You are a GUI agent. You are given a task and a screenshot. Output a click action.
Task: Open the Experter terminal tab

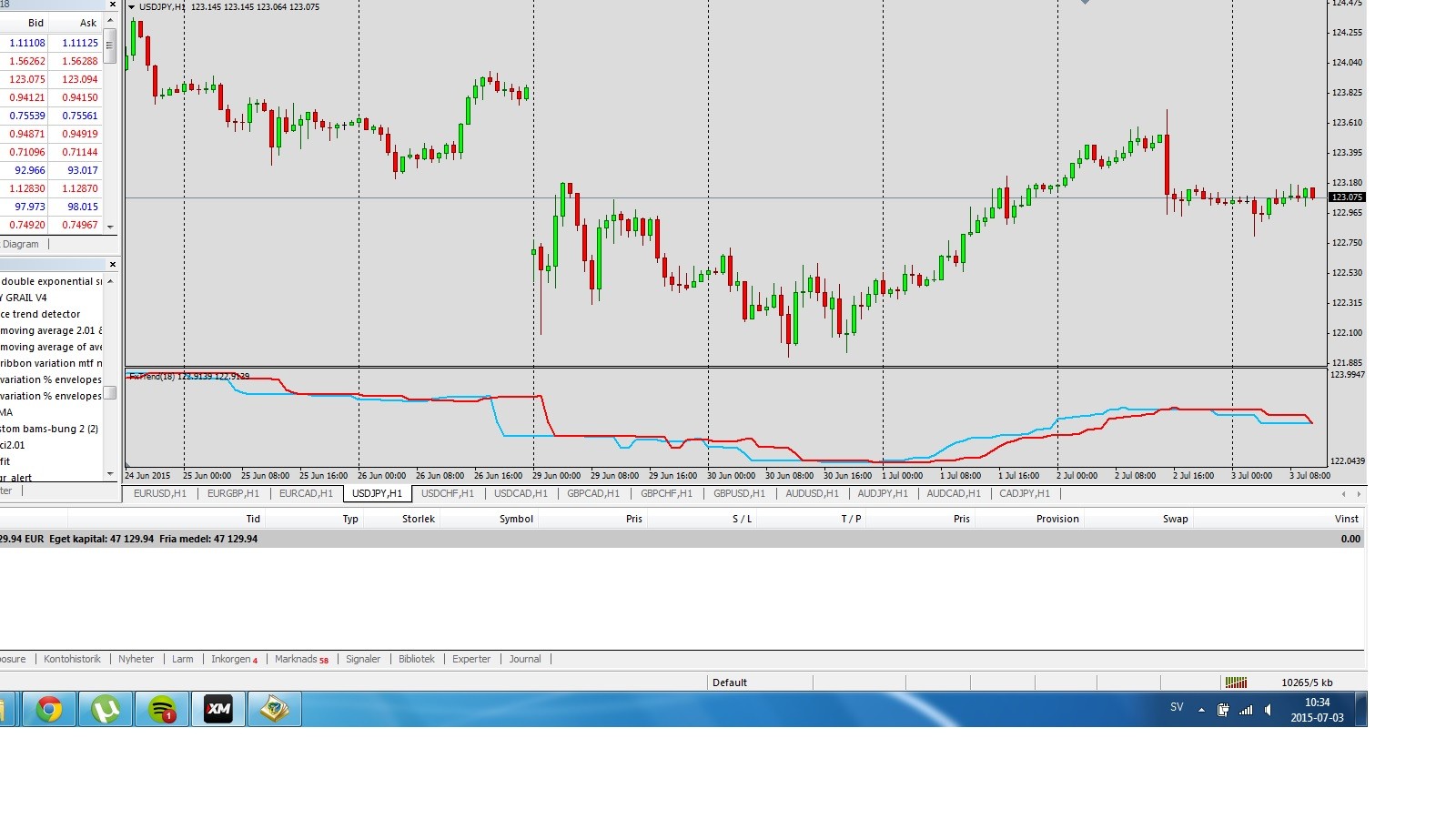[x=471, y=659]
